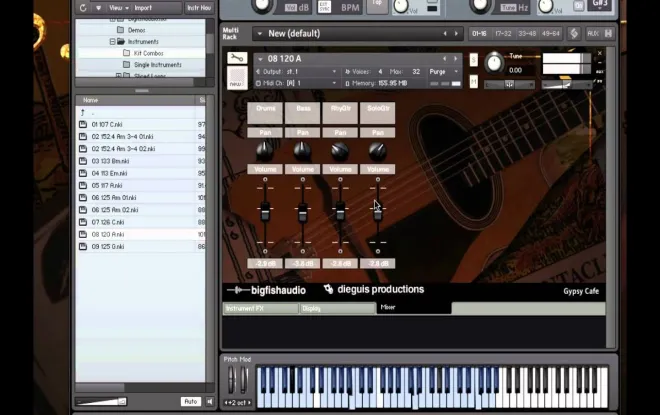Click the Import button
Viewport: 660px width, 415px height.
[143, 8]
